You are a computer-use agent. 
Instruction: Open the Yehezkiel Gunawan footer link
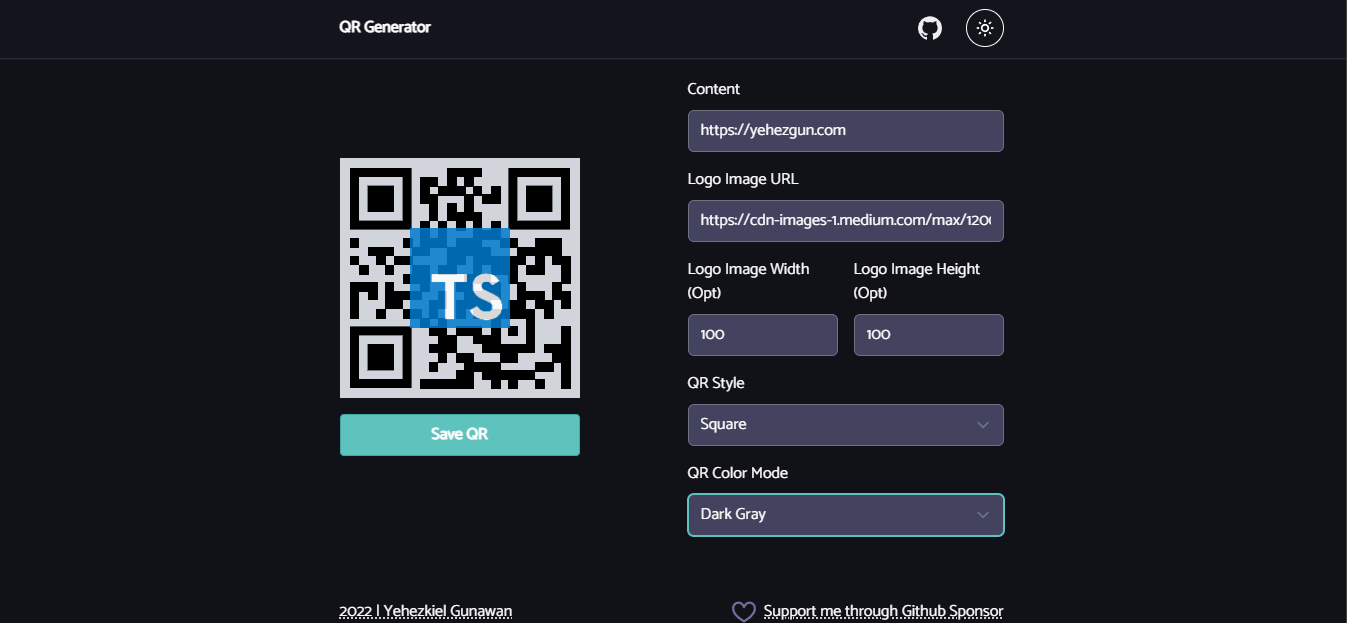tap(426, 611)
